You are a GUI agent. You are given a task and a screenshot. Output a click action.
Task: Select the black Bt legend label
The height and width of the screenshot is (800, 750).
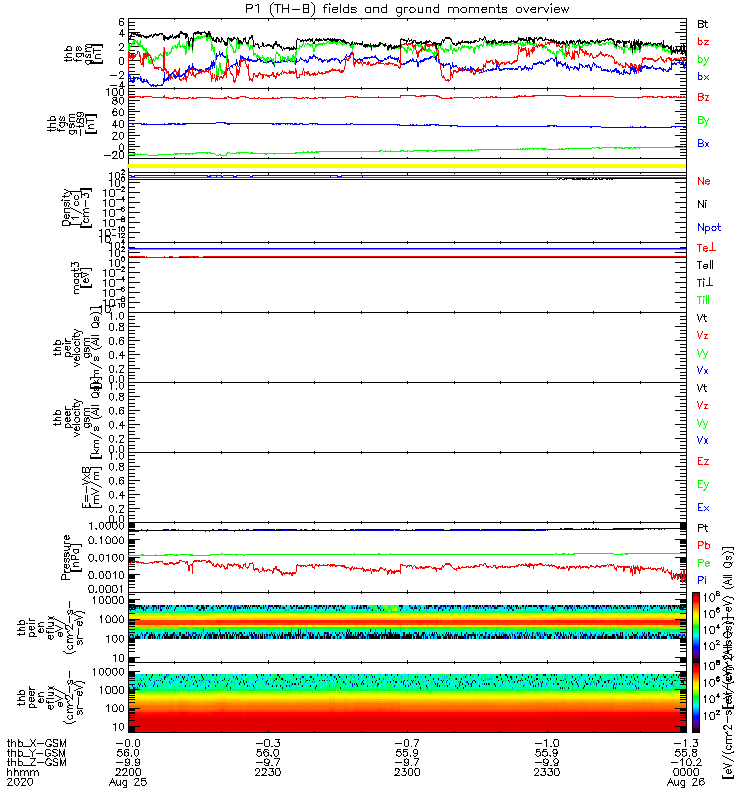pyautogui.click(x=702, y=24)
